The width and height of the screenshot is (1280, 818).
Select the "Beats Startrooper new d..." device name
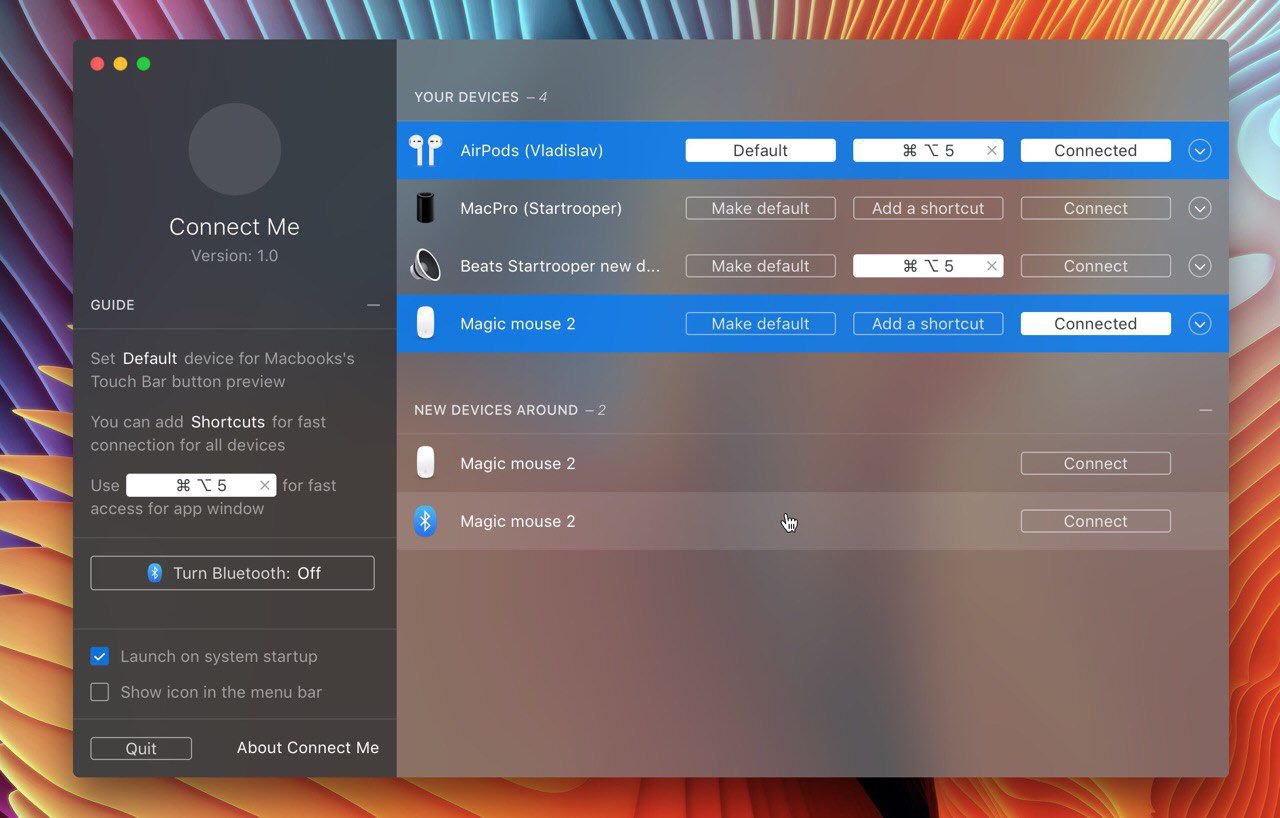tap(560, 266)
